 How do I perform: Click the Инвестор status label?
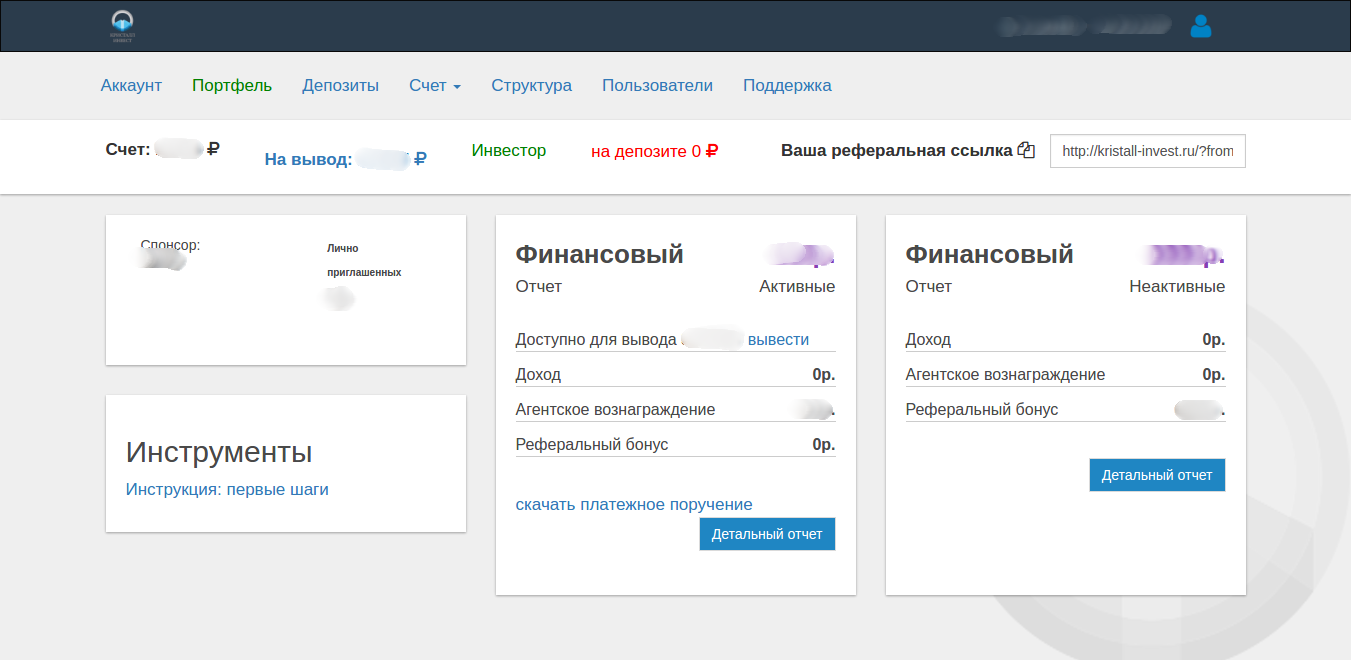pos(509,150)
